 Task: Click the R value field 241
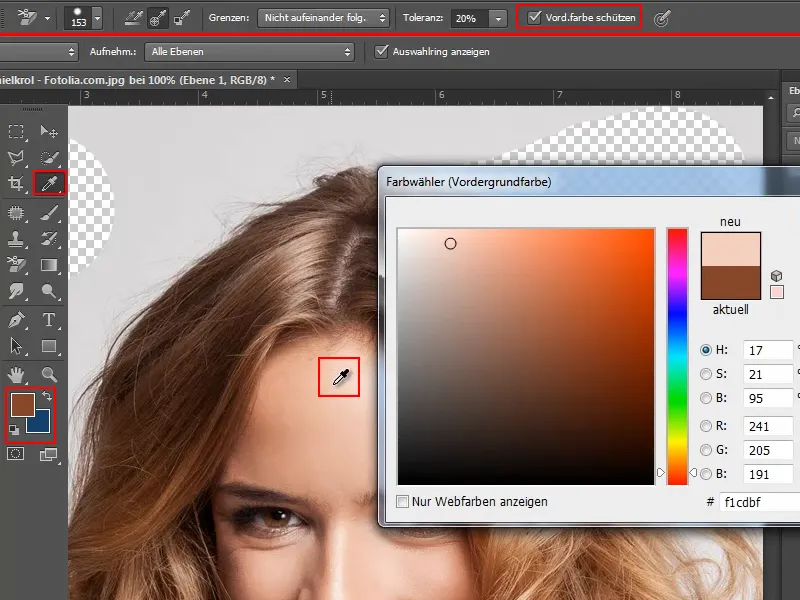tap(768, 427)
